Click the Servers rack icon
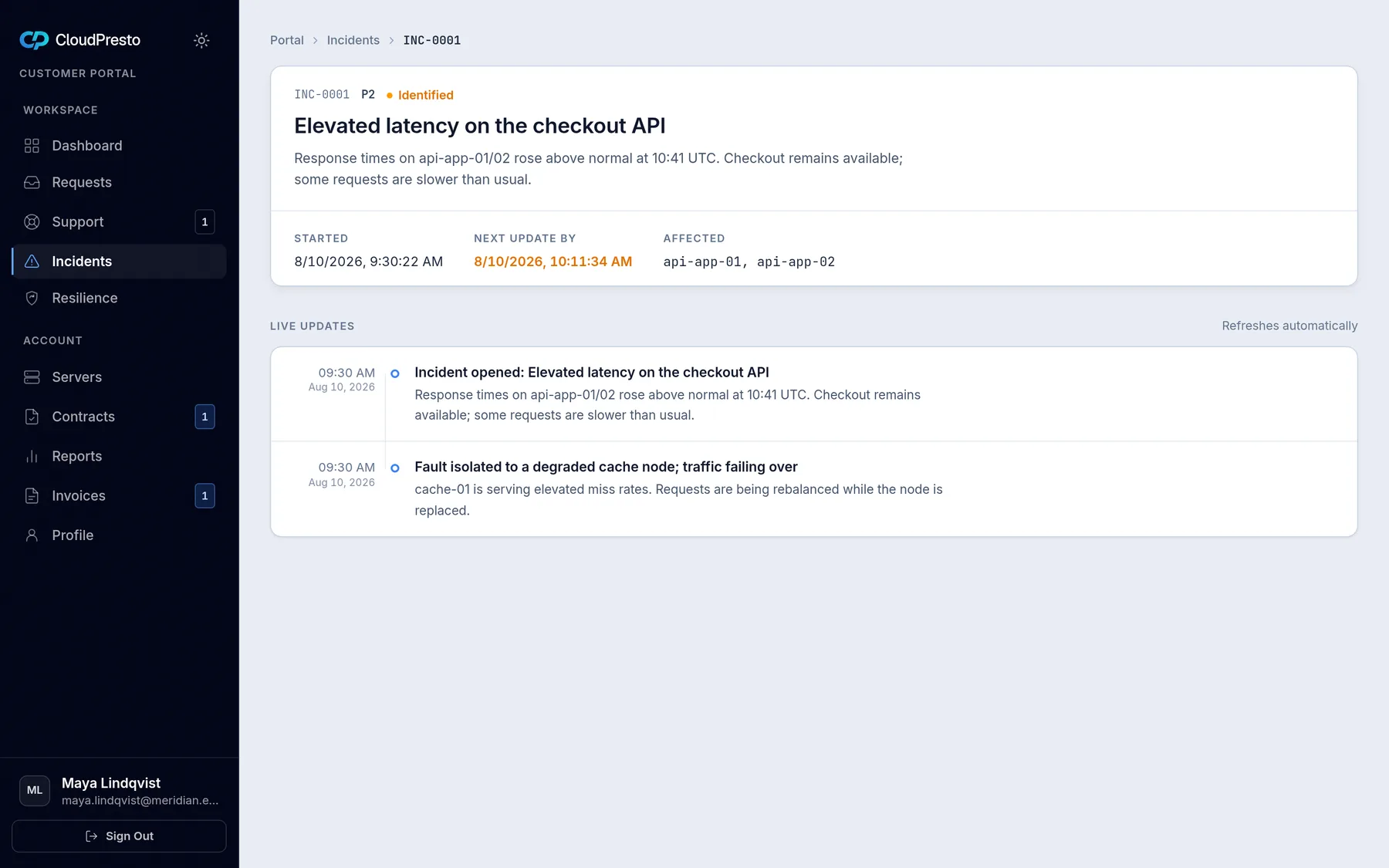 tap(32, 377)
